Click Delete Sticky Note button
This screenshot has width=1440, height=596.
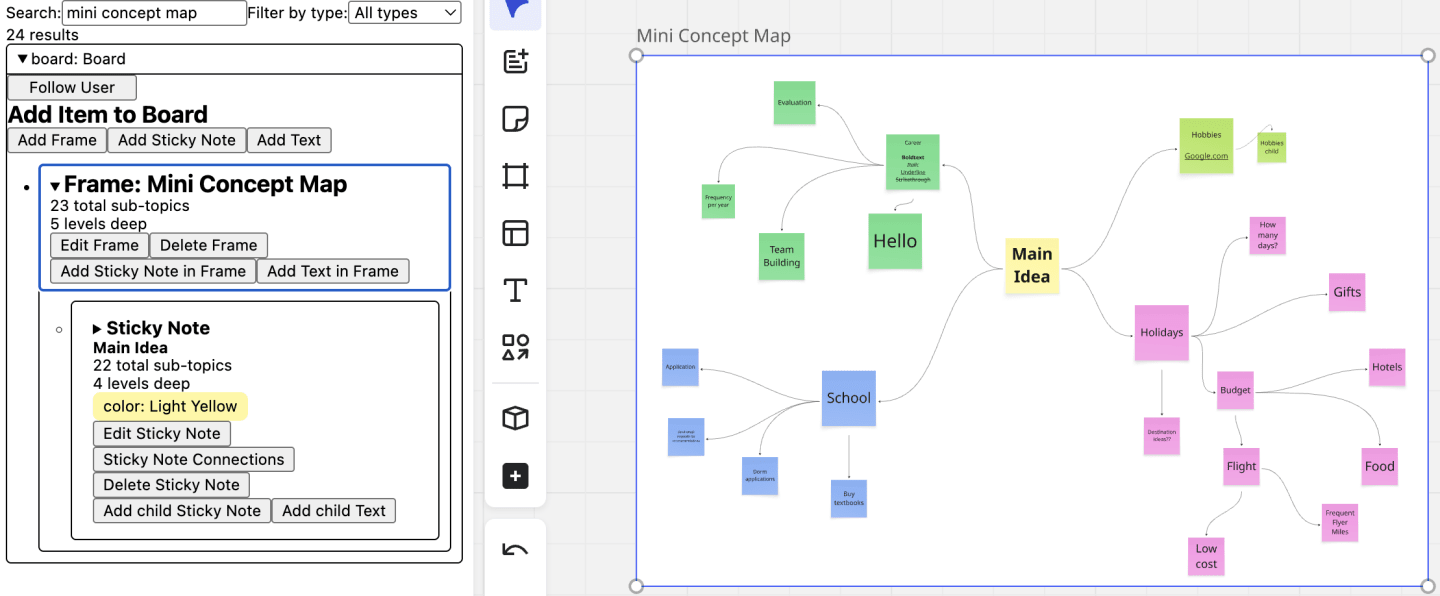point(171,485)
